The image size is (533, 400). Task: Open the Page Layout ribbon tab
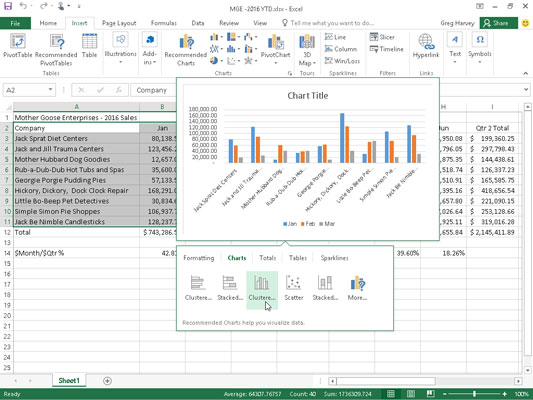pos(119,23)
